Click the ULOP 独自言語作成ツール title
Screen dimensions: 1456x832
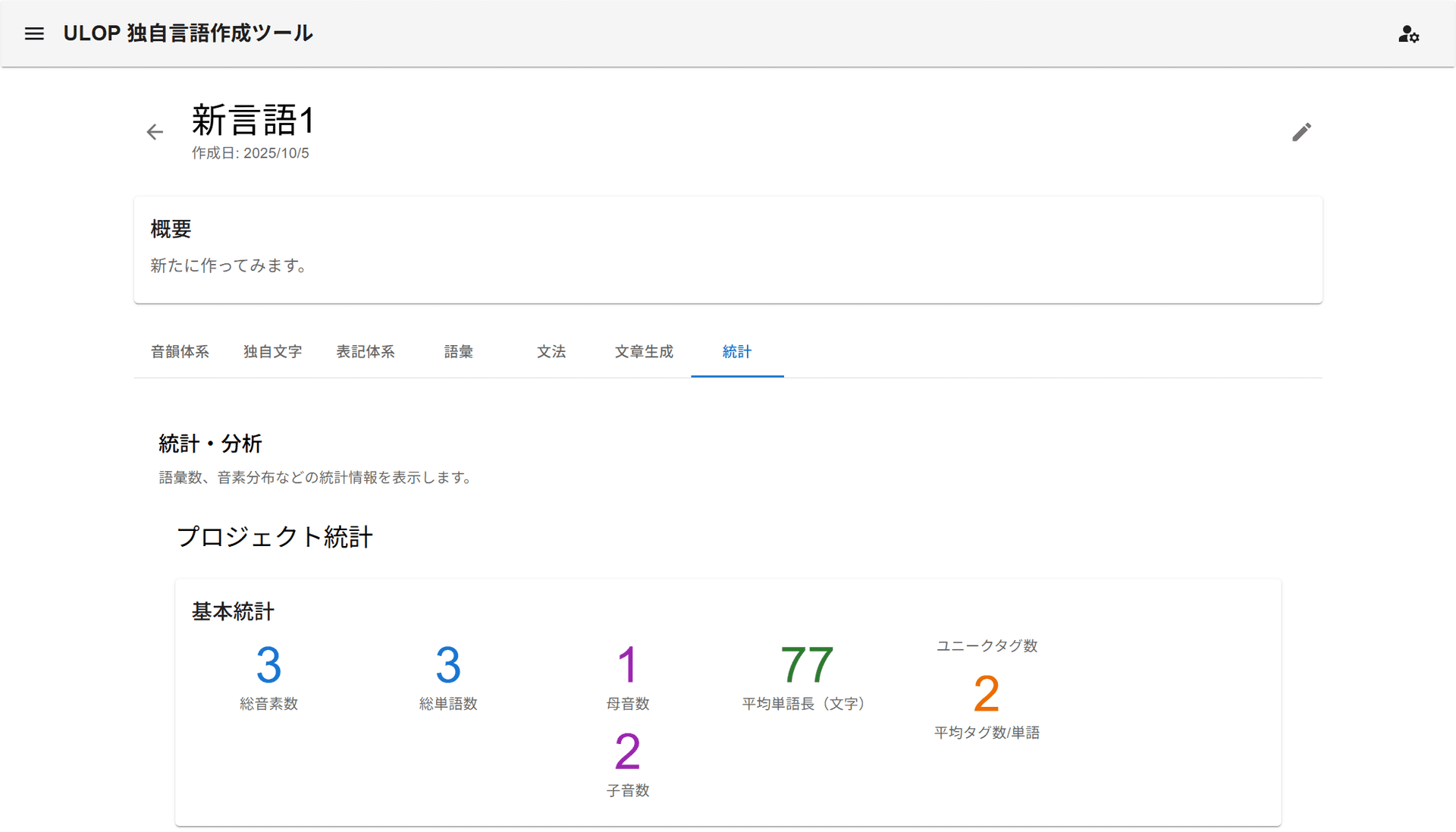188,33
